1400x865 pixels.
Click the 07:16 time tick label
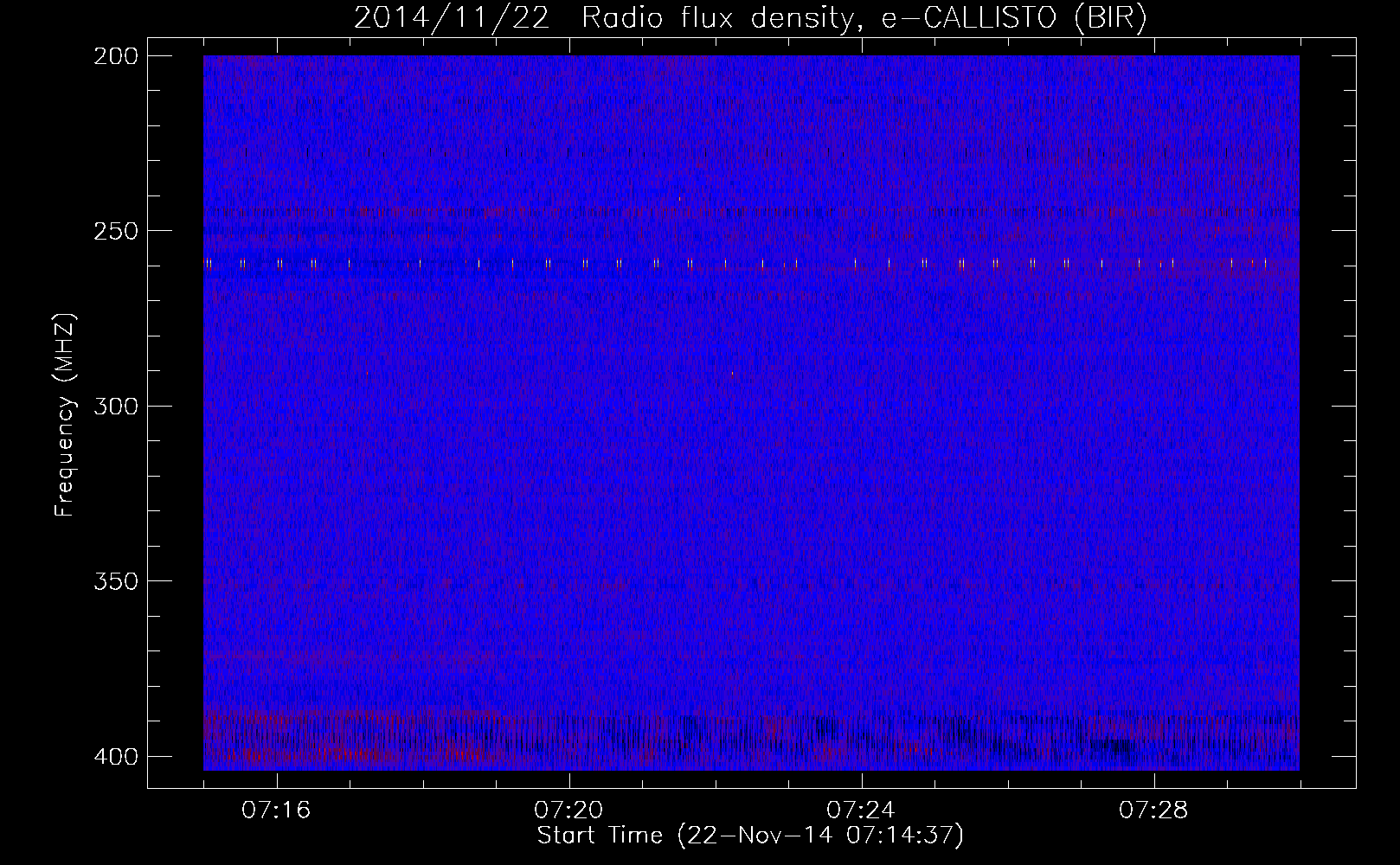coord(276,811)
